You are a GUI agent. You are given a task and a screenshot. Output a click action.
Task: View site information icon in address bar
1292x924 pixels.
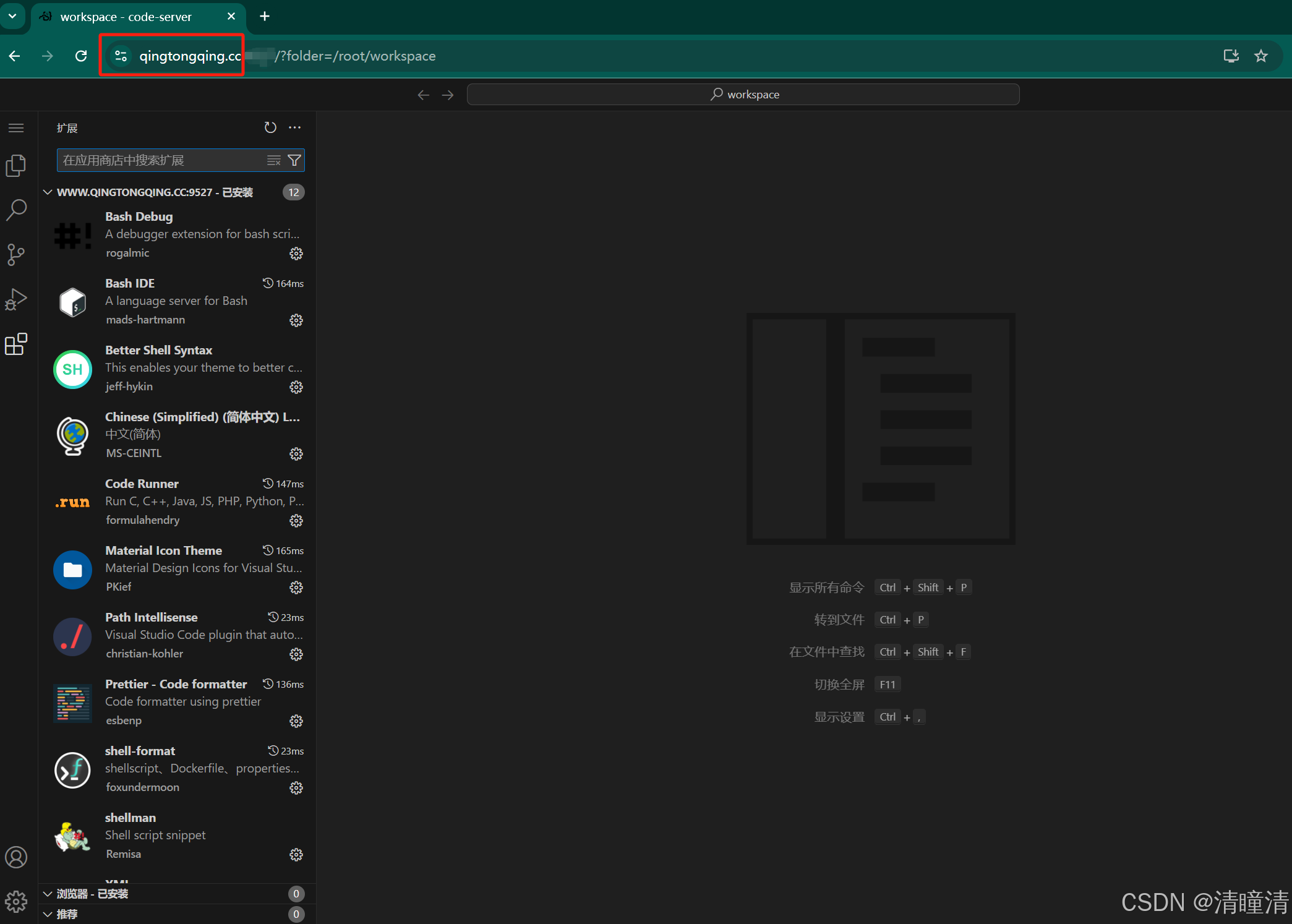(121, 56)
